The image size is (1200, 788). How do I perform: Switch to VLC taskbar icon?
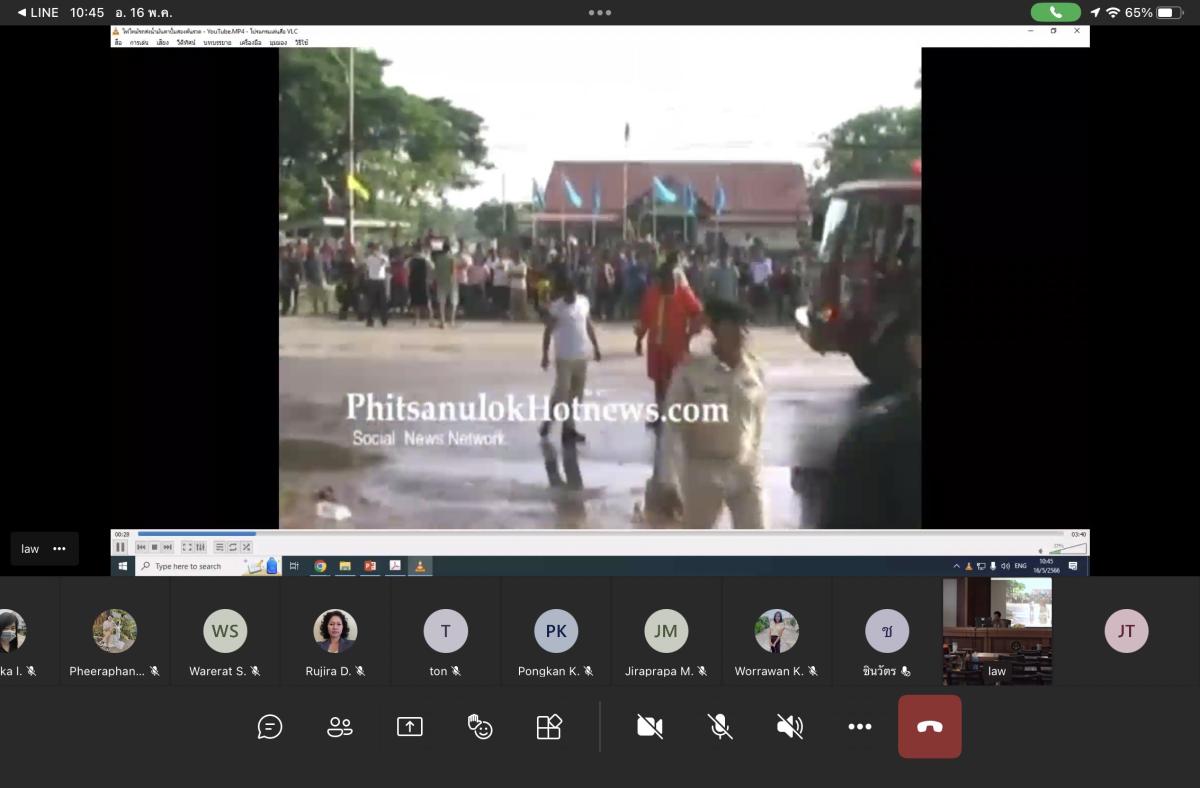tap(420, 566)
